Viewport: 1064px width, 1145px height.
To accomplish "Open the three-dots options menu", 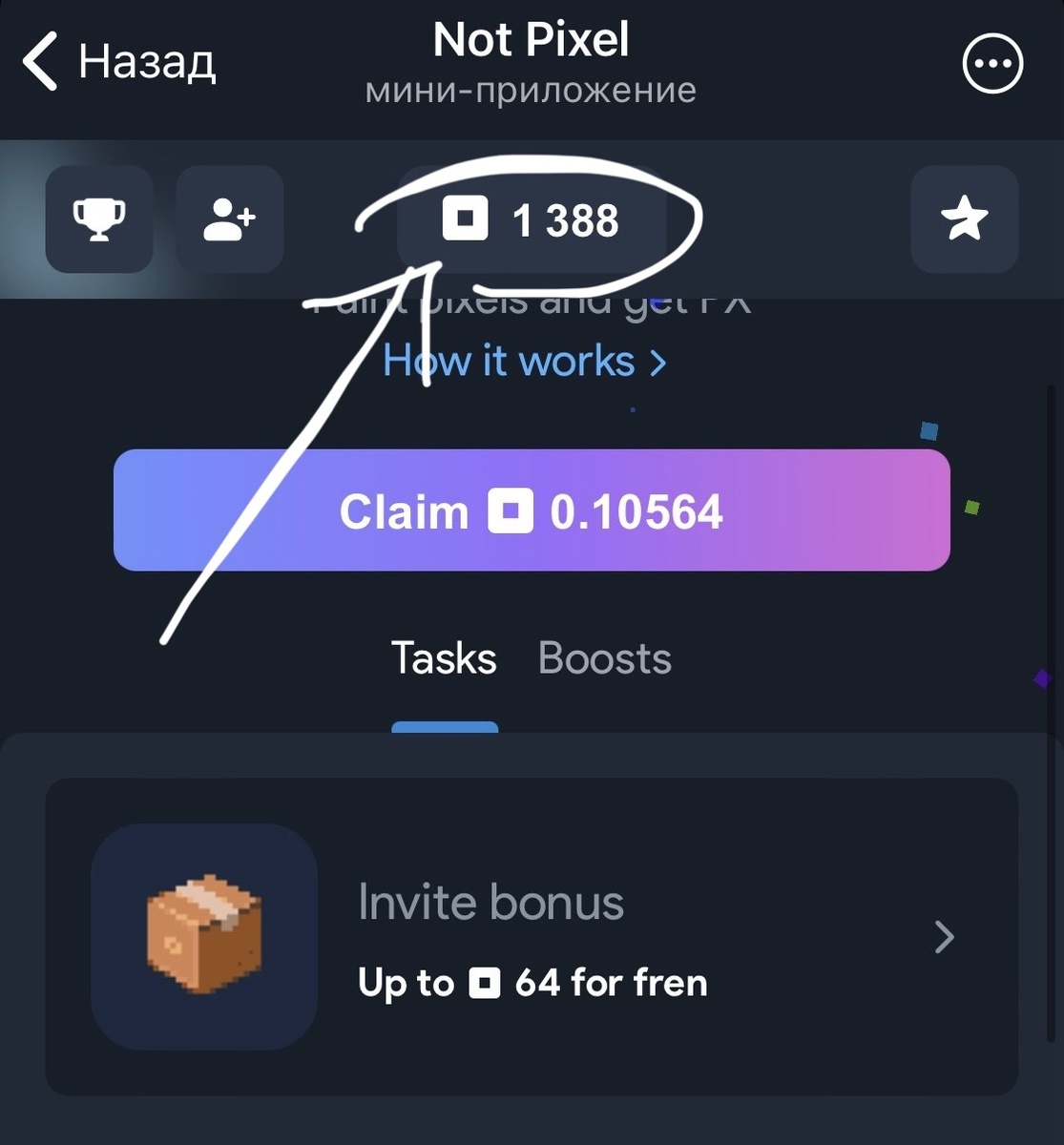I will pos(993,64).
